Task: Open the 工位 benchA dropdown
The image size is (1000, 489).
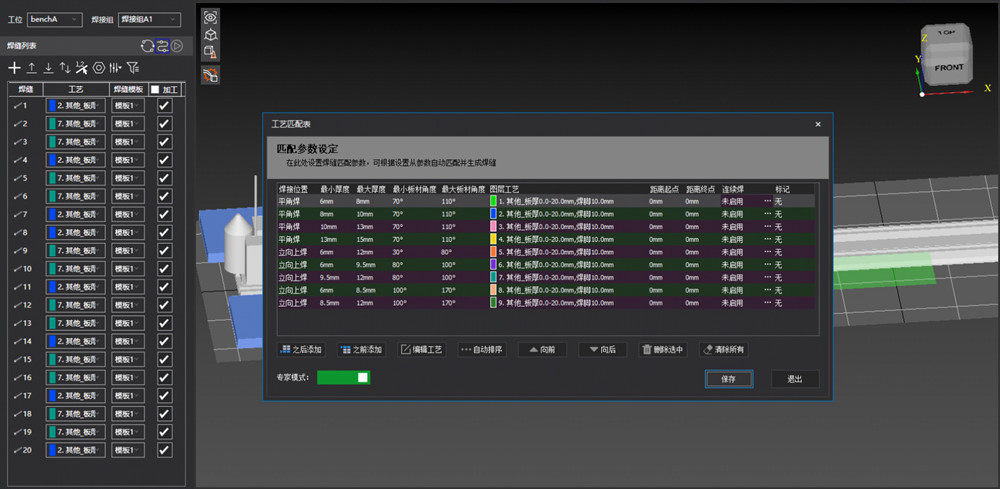Action: [x=54, y=19]
